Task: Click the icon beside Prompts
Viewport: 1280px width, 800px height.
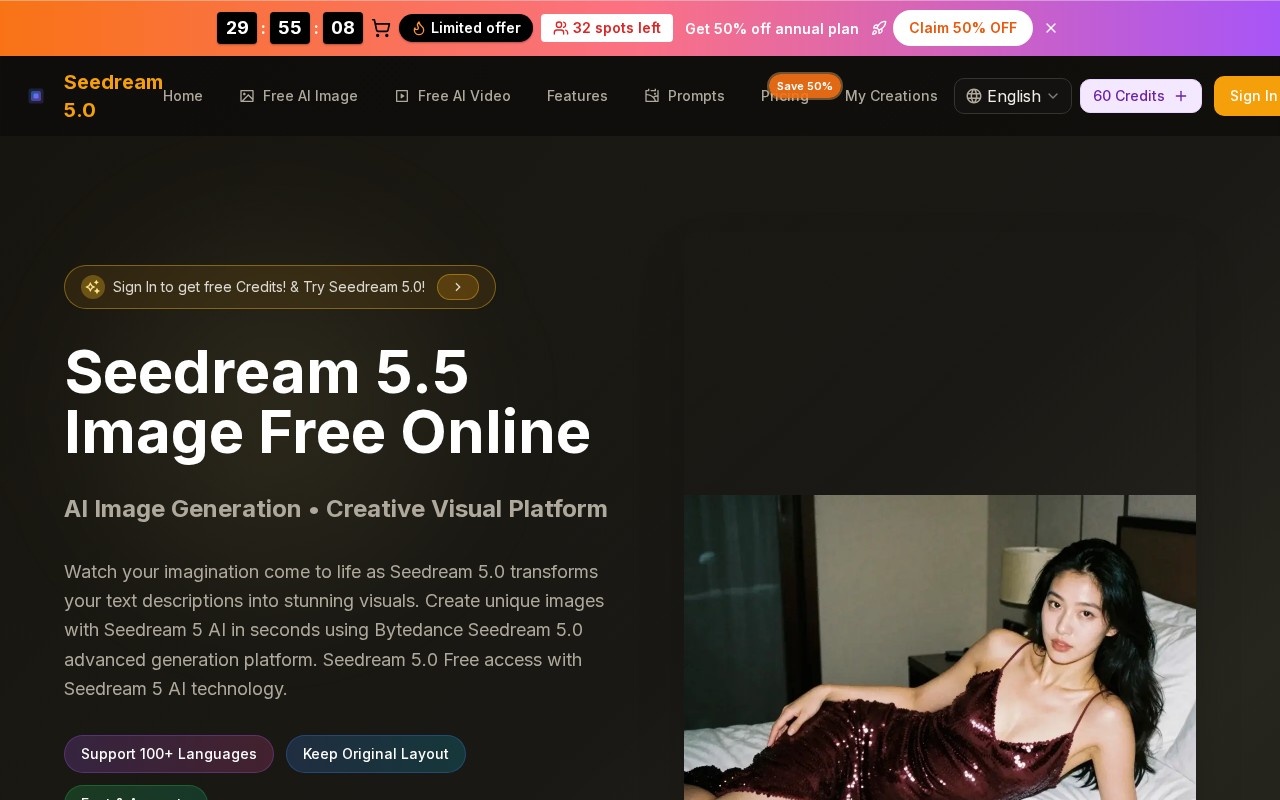Action: pos(652,96)
